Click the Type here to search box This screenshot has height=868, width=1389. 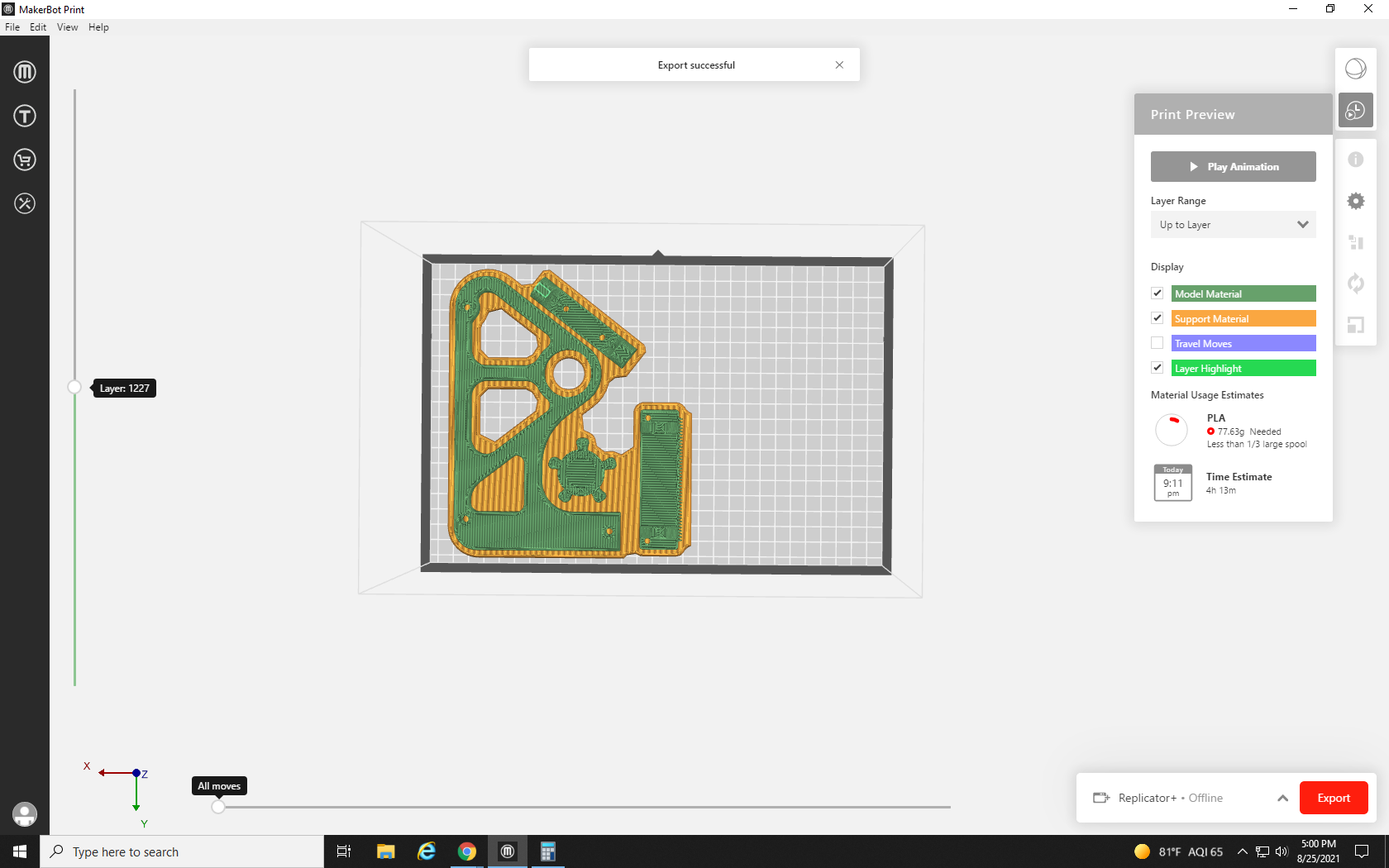tap(182, 851)
